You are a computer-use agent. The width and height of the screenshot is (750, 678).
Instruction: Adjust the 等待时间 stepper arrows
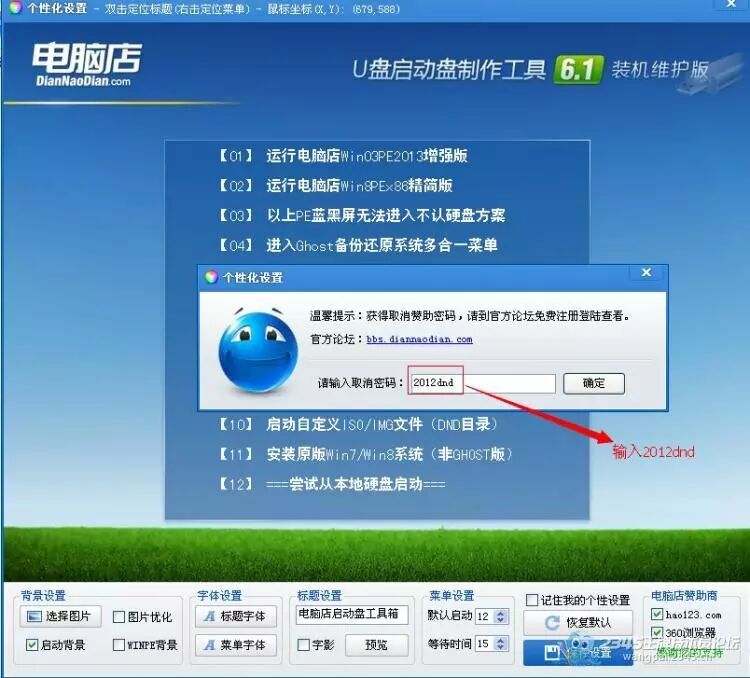(x=500, y=644)
